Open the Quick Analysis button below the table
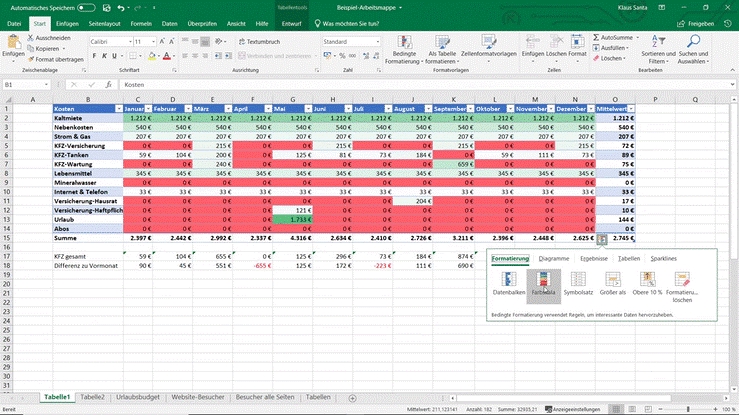The width and height of the screenshot is (739, 415). 602,239
